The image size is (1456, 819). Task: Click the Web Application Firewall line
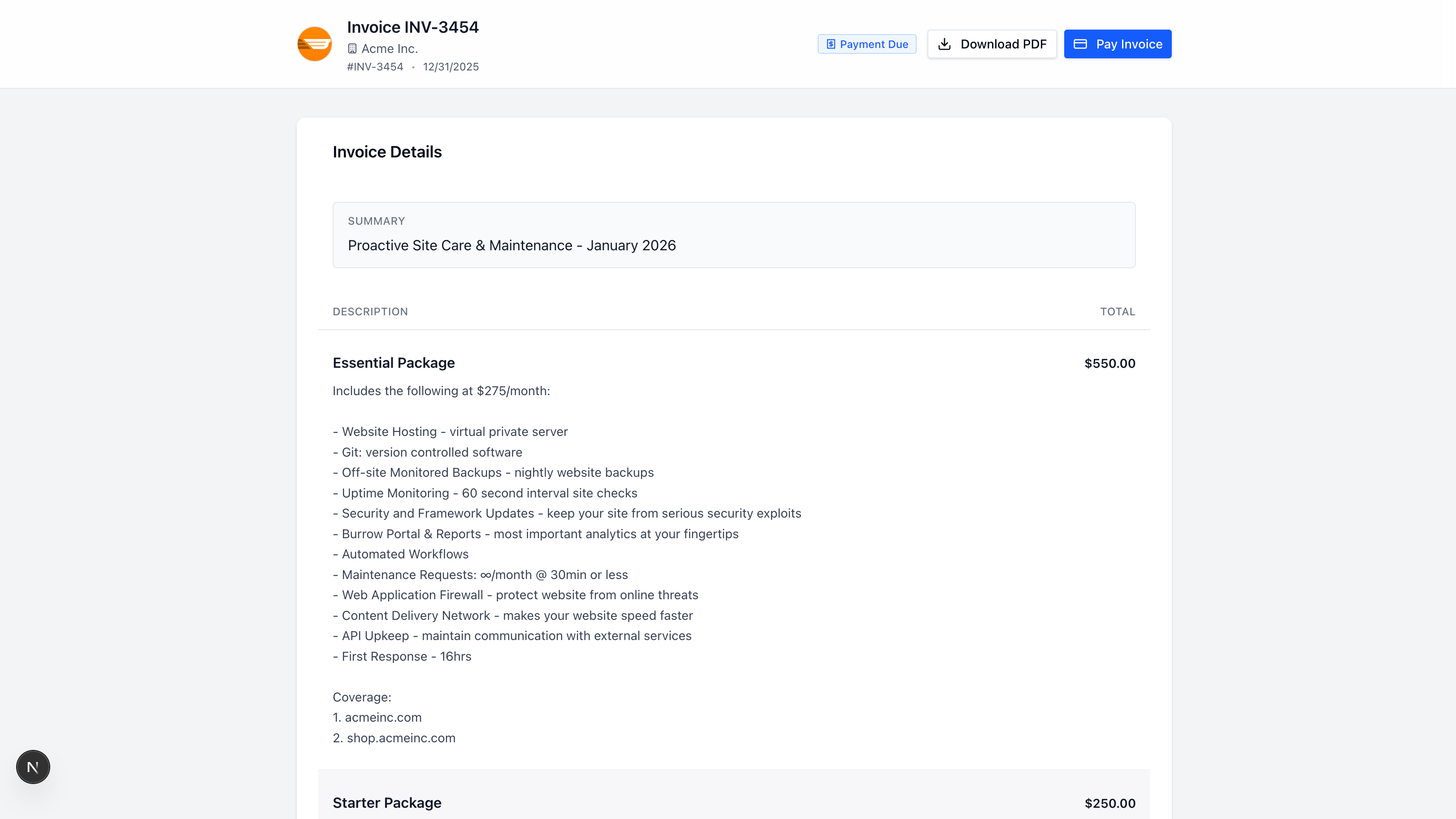pyautogui.click(x=516, y=595)
